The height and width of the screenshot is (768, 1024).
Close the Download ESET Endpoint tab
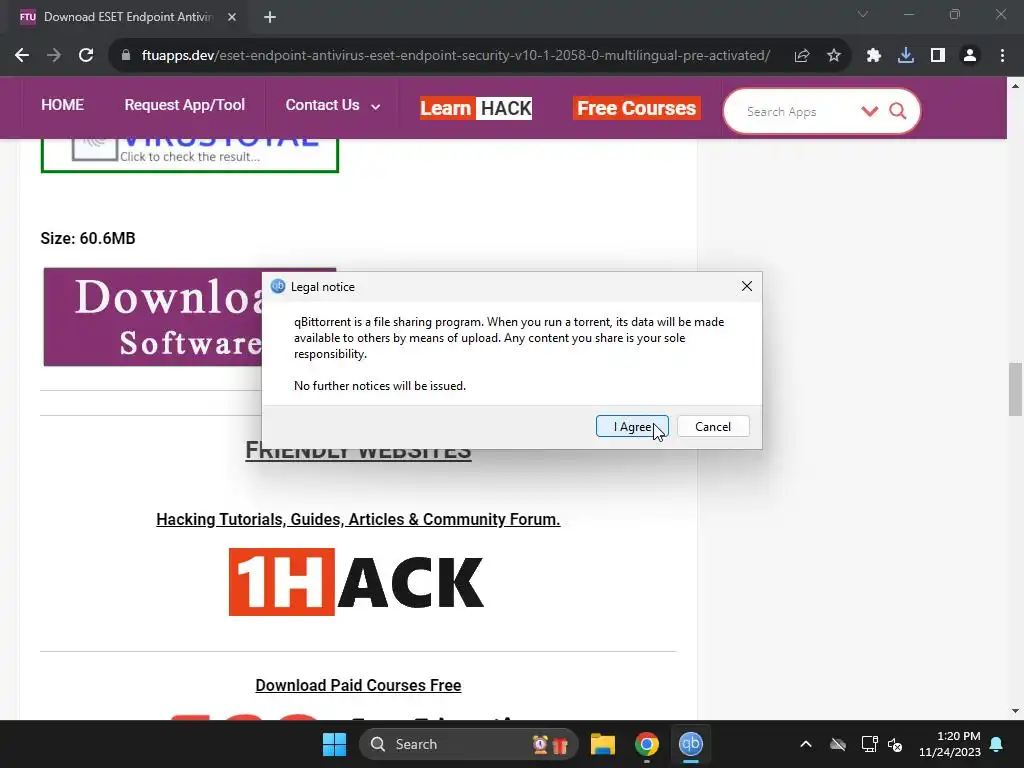tap(232, 17)
